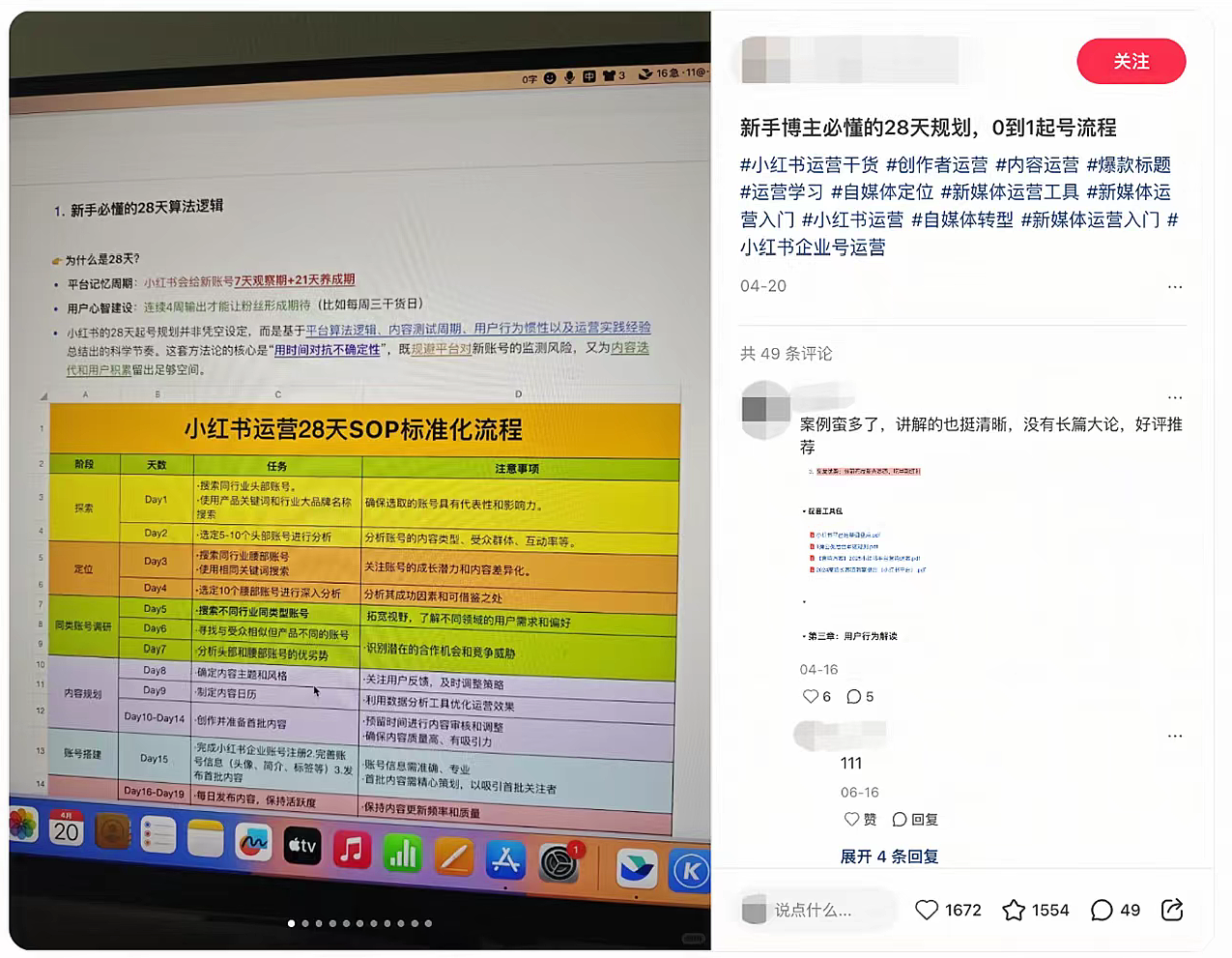This screenshot has height=958, width=1232.
Task: Open hashtag #内容运营
Action: [1037, 165]
